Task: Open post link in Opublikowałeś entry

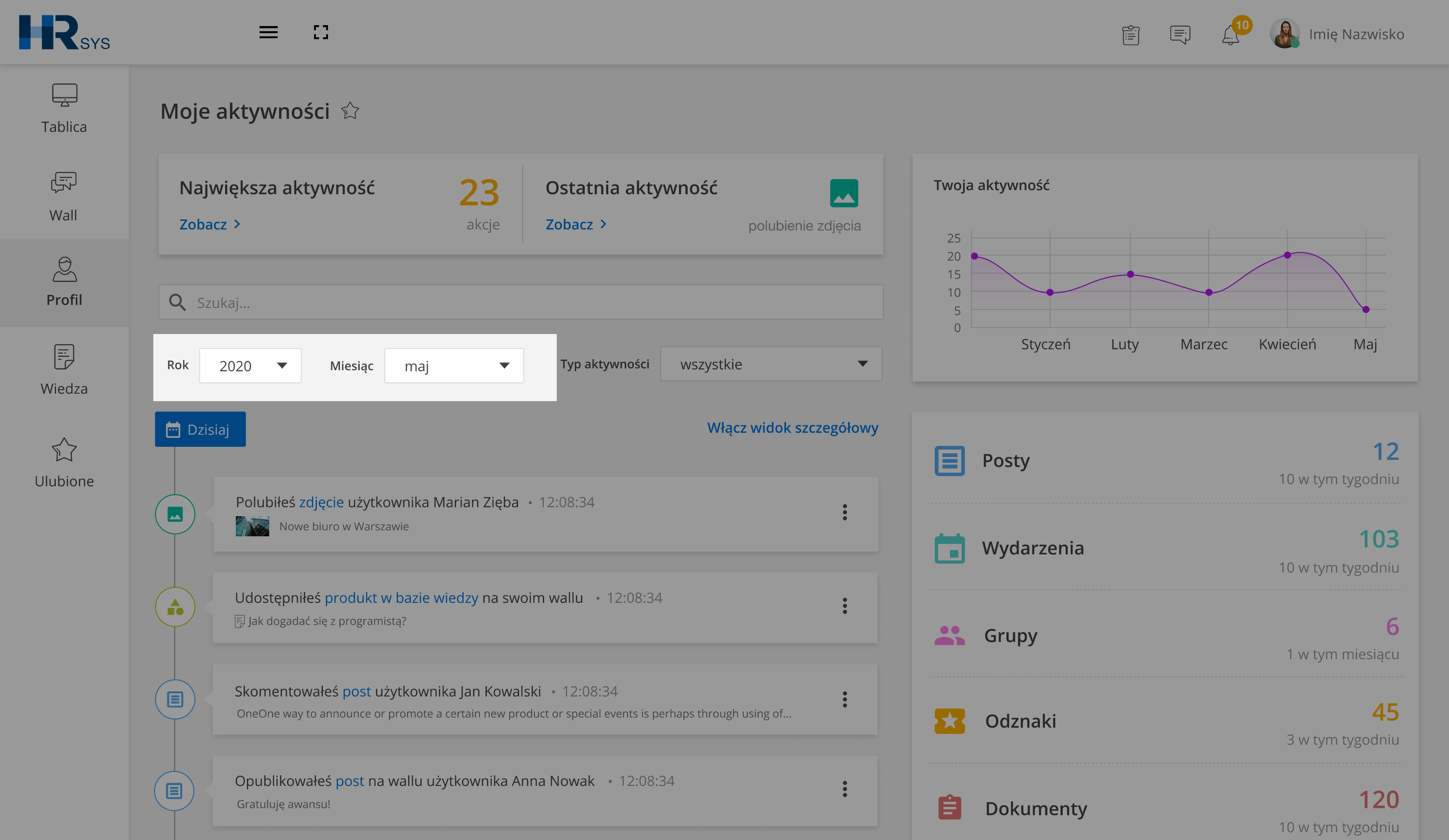Action: (x=349, y=781)
